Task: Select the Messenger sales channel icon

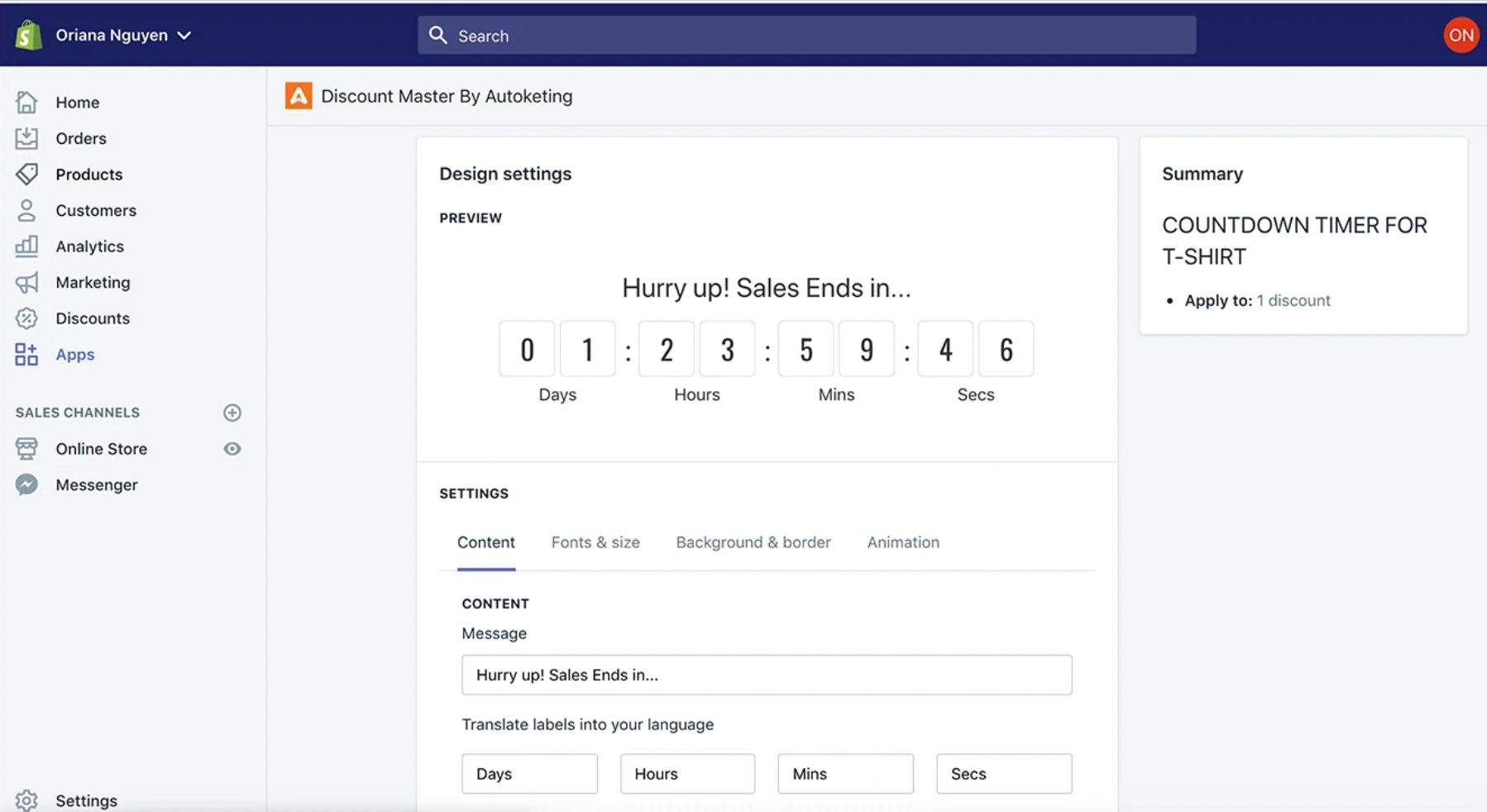Action: (x=27, y=484)
